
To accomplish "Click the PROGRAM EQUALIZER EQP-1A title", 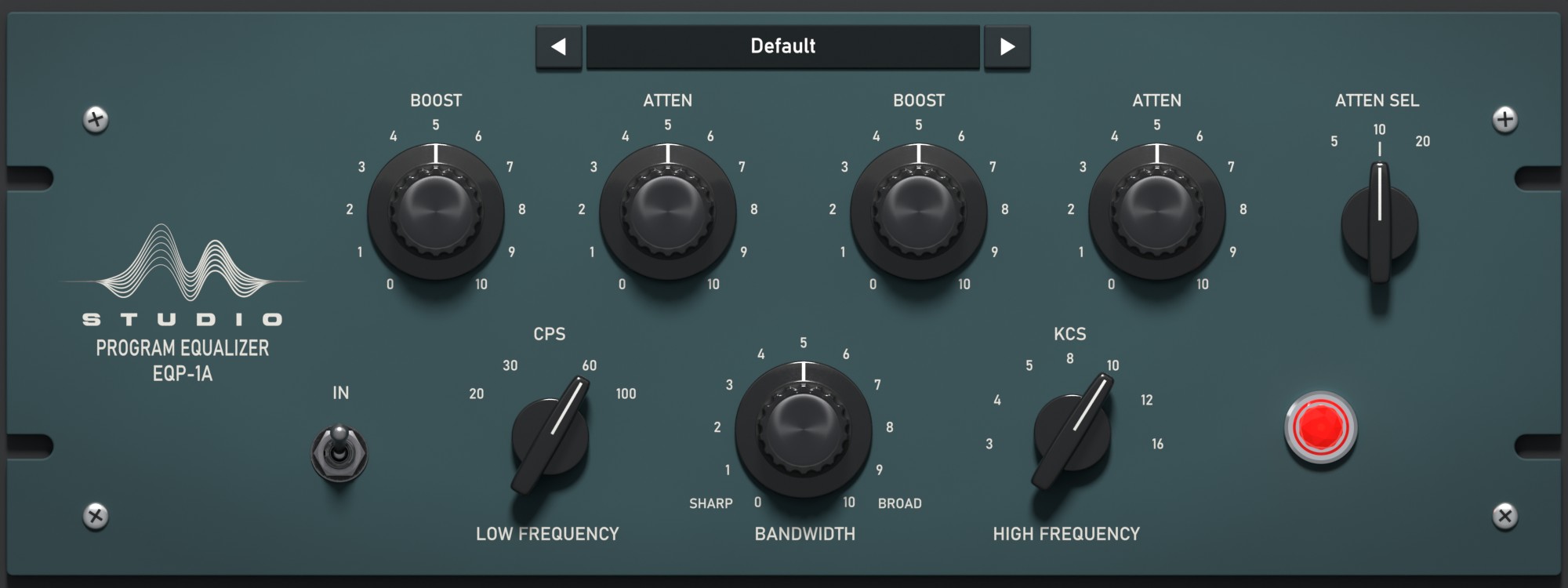I will (183, 361).
